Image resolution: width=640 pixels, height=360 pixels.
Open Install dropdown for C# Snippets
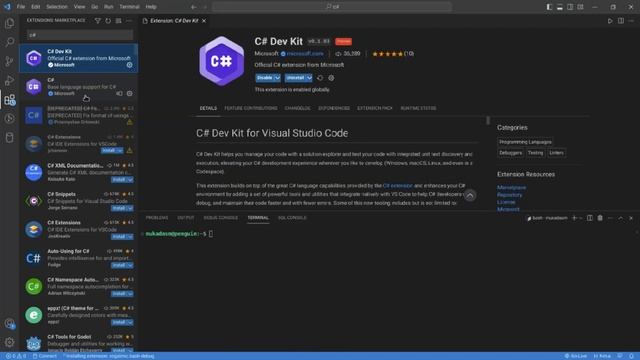point(130,208)
